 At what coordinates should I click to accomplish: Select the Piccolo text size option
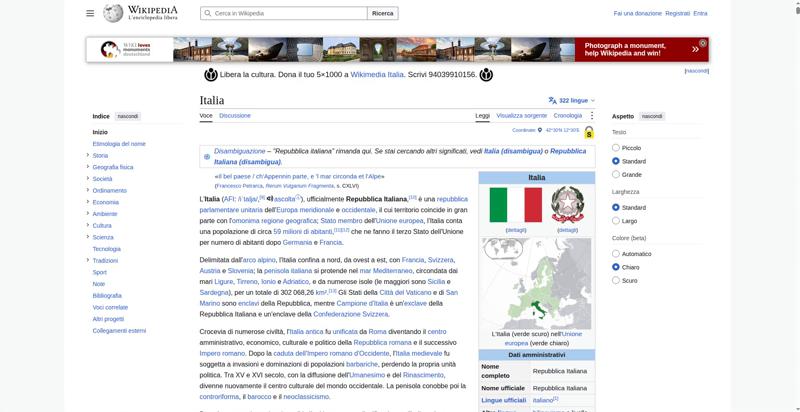coord(616,148)
